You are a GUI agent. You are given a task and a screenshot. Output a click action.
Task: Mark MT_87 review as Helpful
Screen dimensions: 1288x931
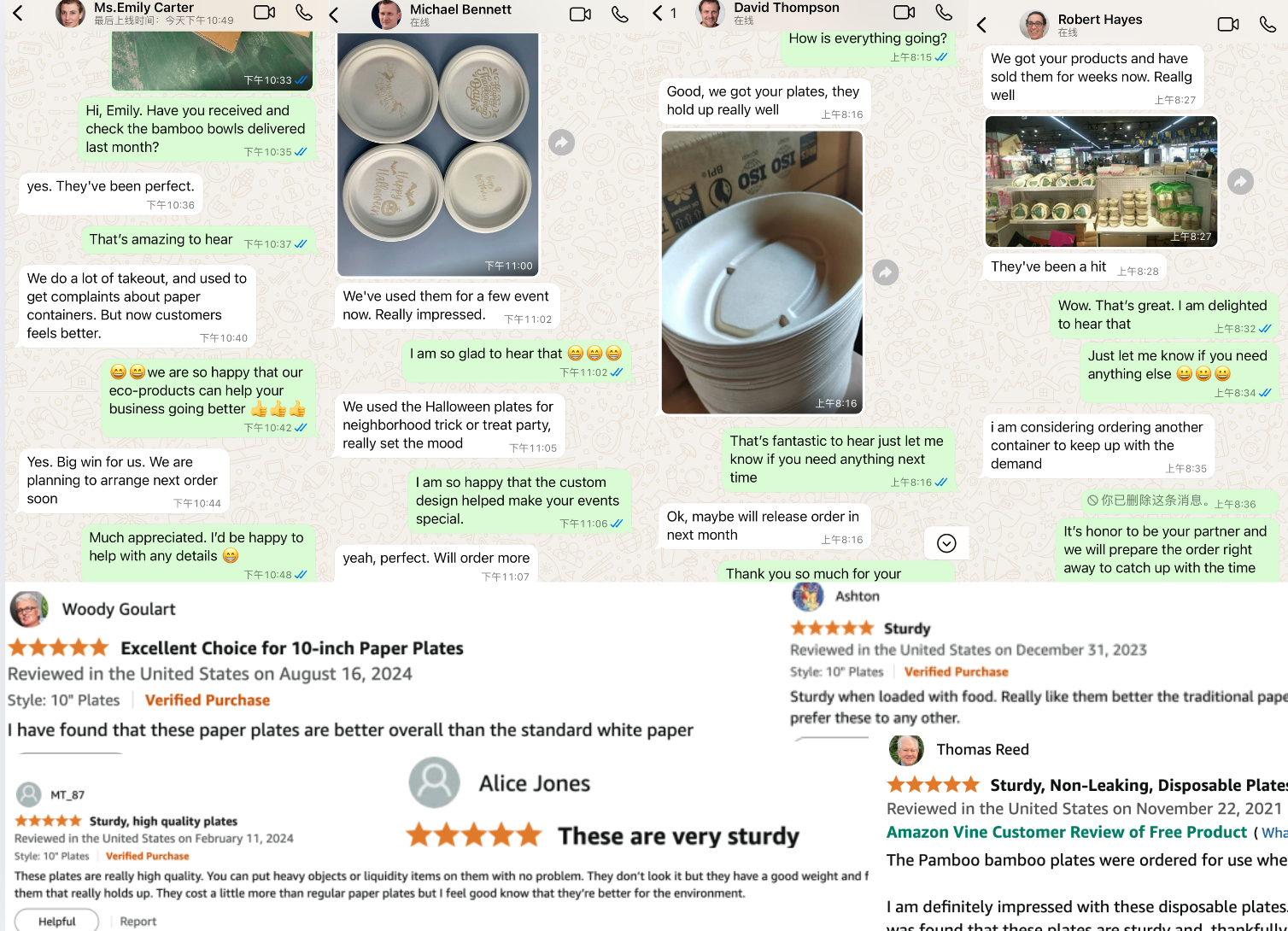tap(56, 921)
